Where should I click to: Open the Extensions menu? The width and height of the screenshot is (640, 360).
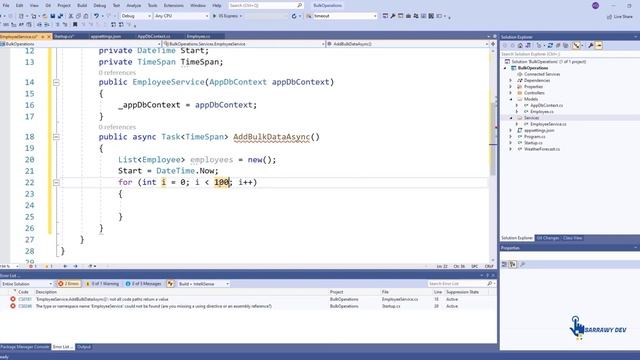(173, 5)
